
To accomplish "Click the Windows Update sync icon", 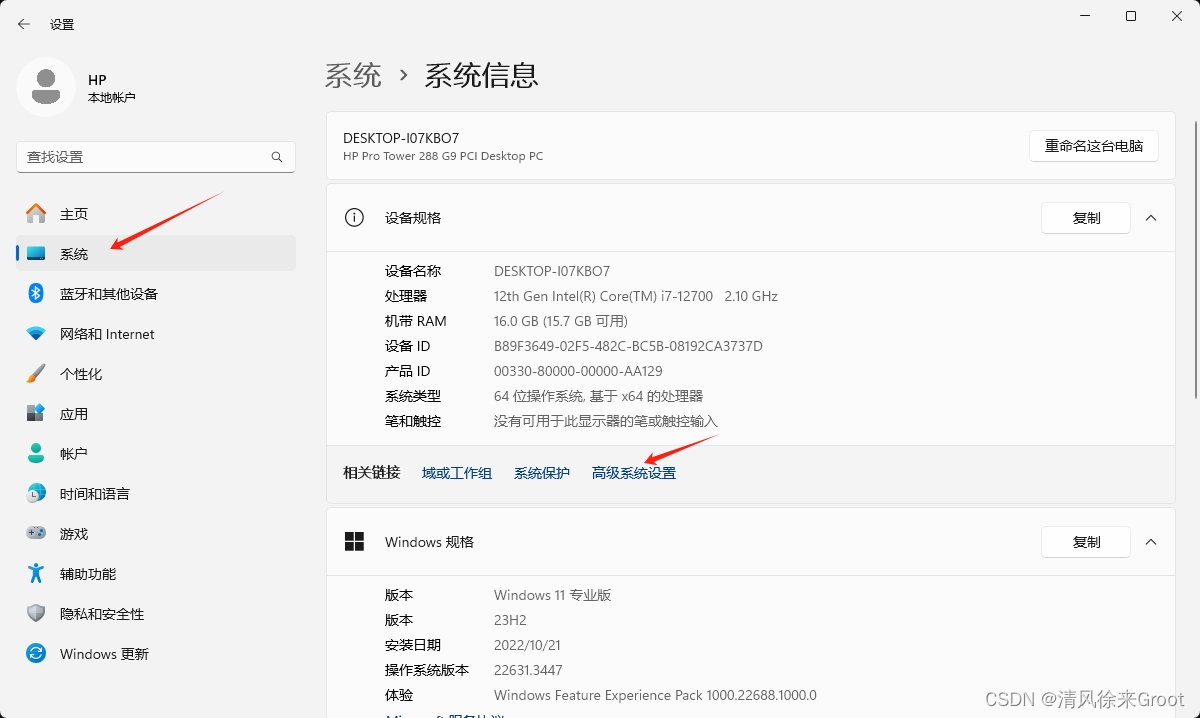I will tap(36, 654).
